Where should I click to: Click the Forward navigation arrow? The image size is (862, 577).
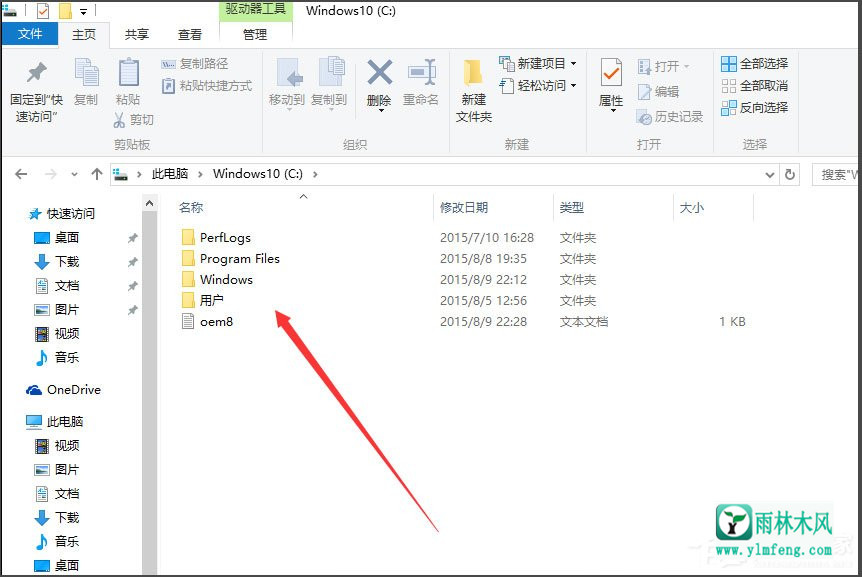(x=51, y=174)
